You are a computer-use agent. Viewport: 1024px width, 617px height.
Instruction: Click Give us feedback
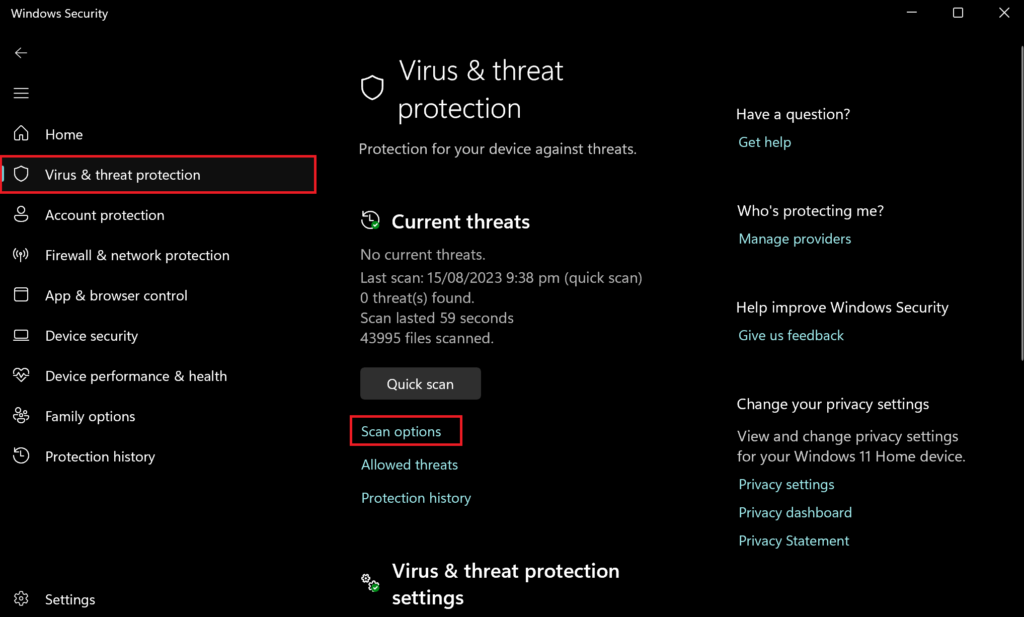[790, 334]
